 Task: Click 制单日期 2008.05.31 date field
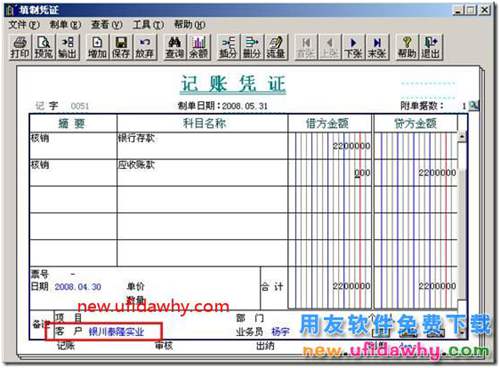click(x=245, y=106)
